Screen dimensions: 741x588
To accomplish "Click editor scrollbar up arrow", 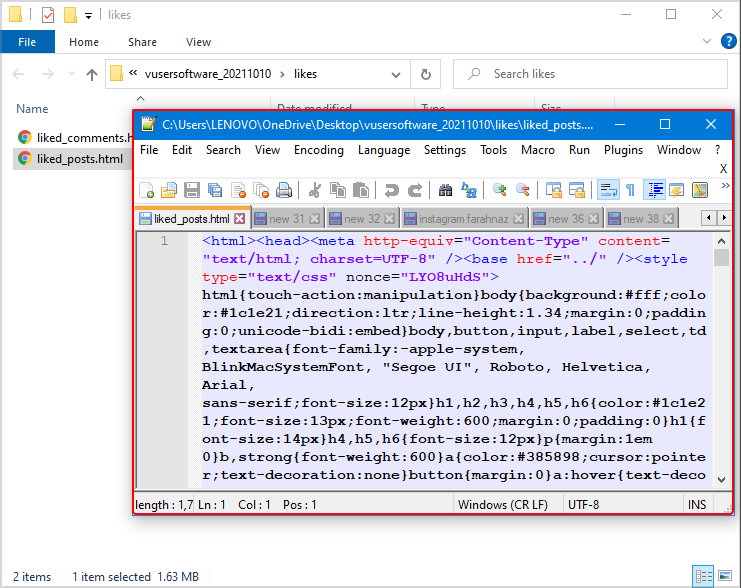I will click(x=721, y=241).
